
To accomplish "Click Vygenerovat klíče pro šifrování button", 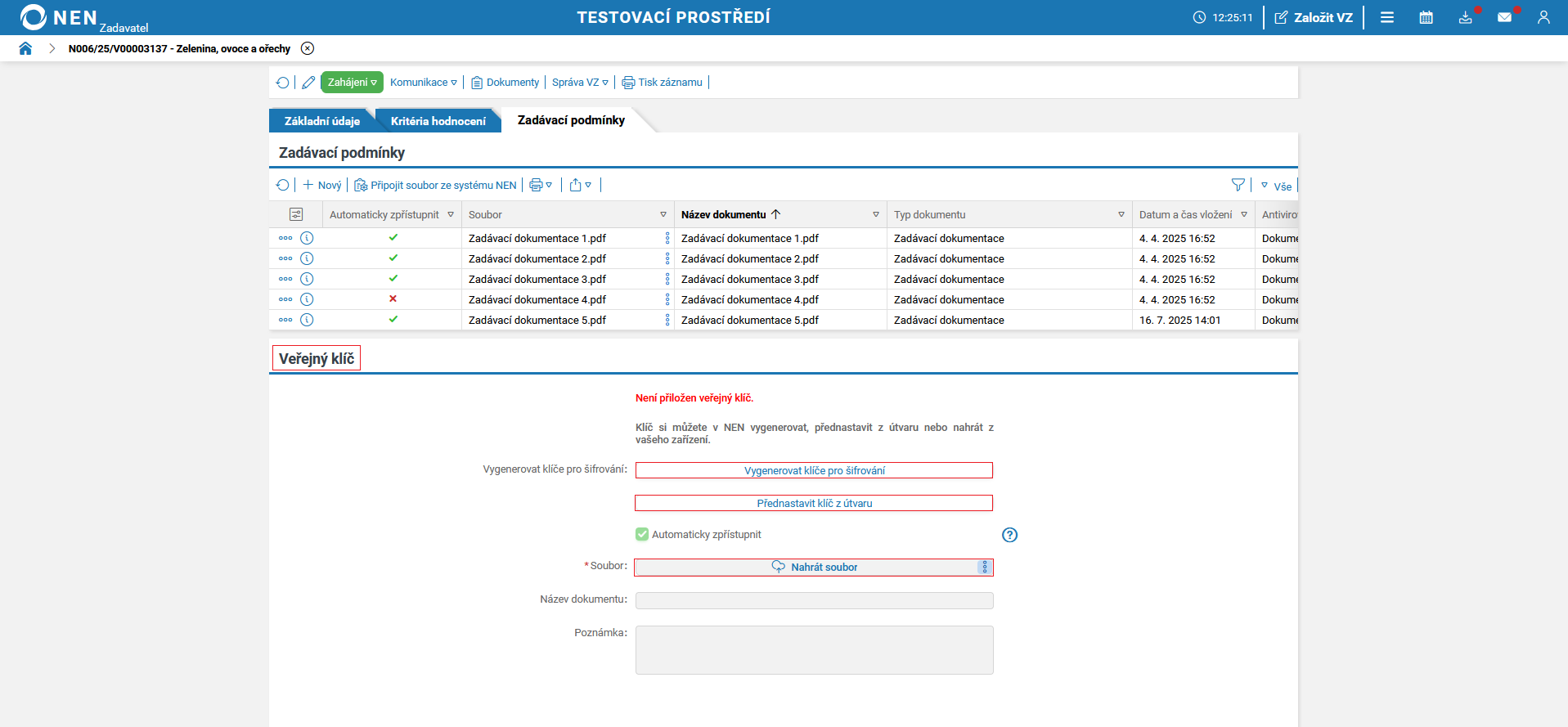I will pyautogui.click(x=814, y=470).
